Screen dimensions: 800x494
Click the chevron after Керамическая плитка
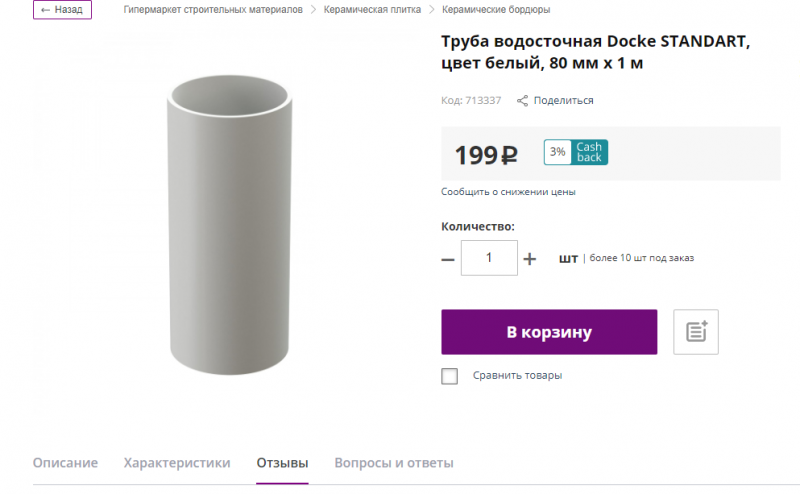coord(432,9)
